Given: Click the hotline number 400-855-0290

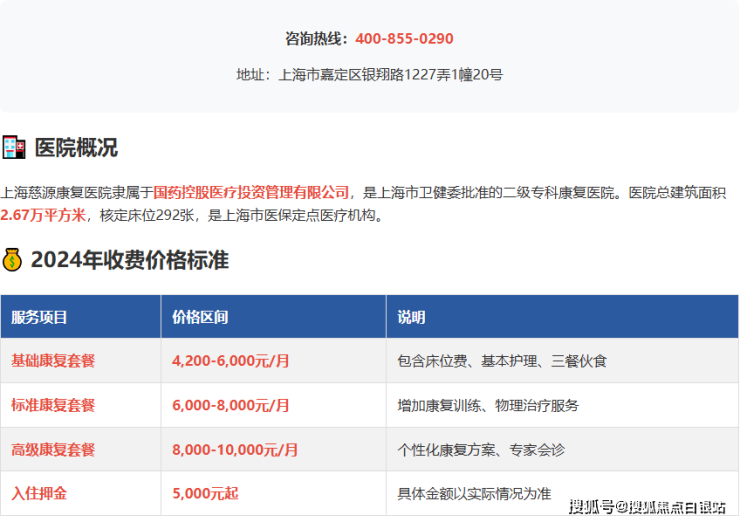Looking at the screenshot, I should point(404,39).
